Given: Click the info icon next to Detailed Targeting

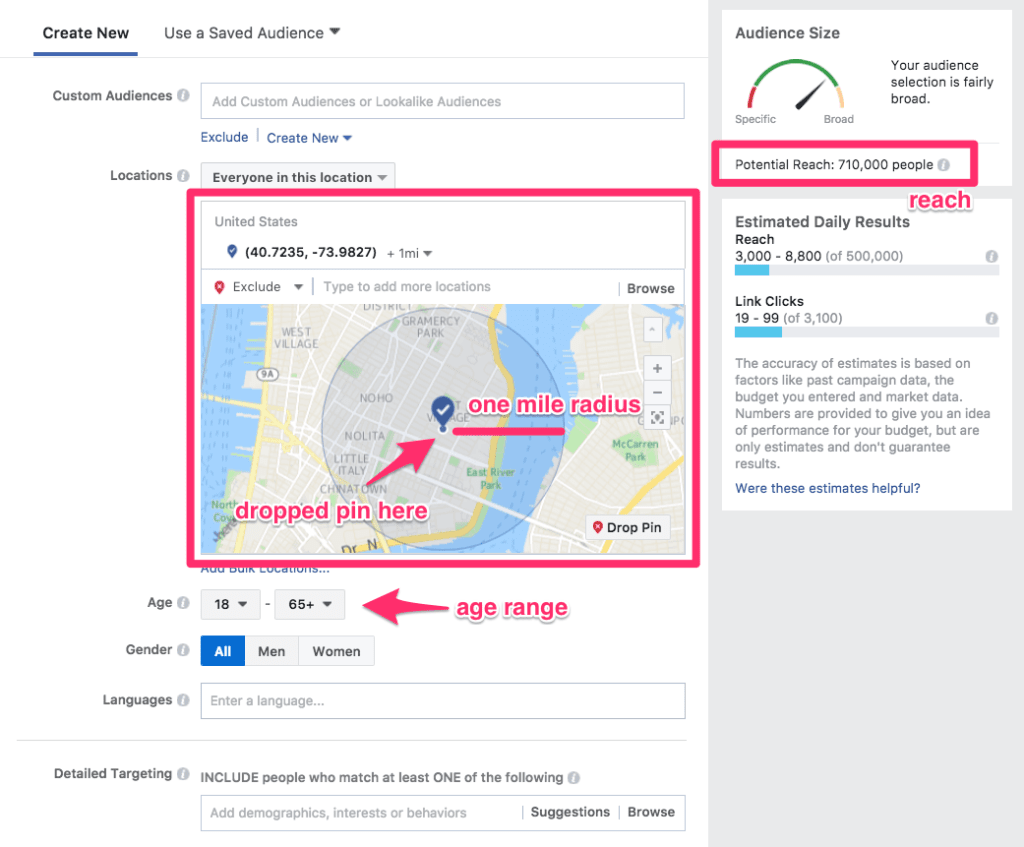Looking at the screenshot, I should tap(187, 774).
